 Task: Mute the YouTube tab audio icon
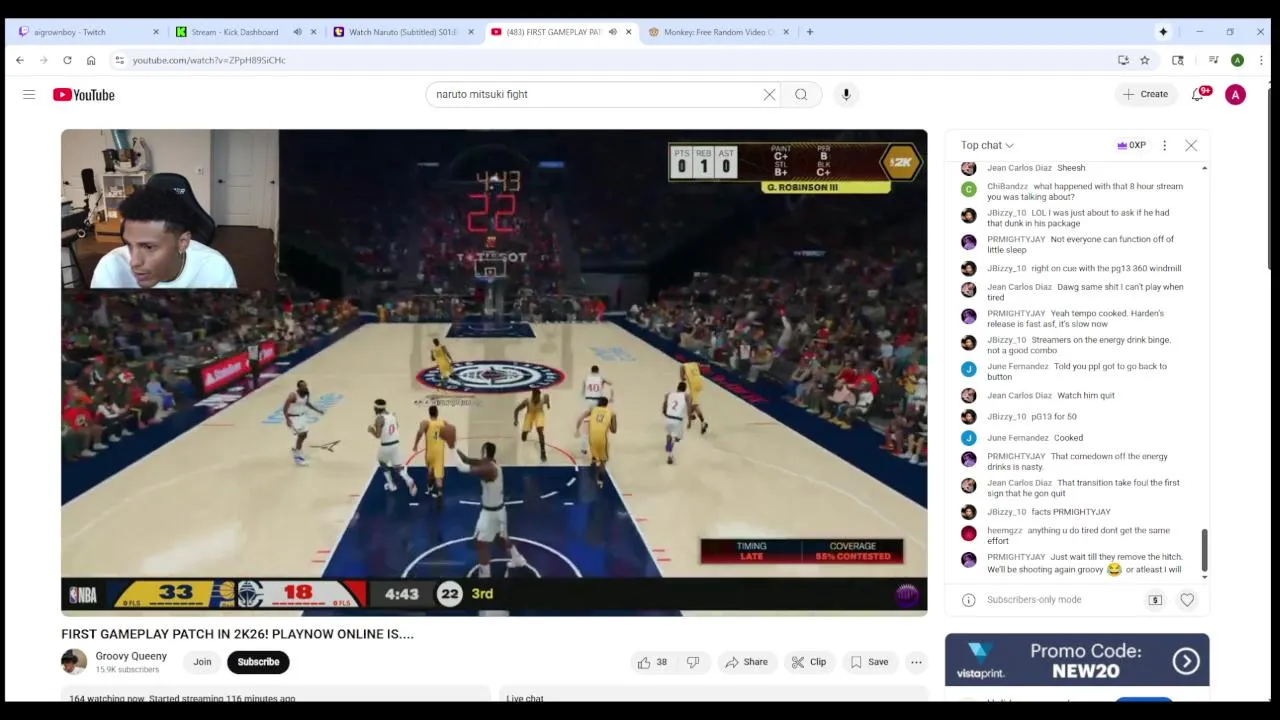click(x=612, y=32)
